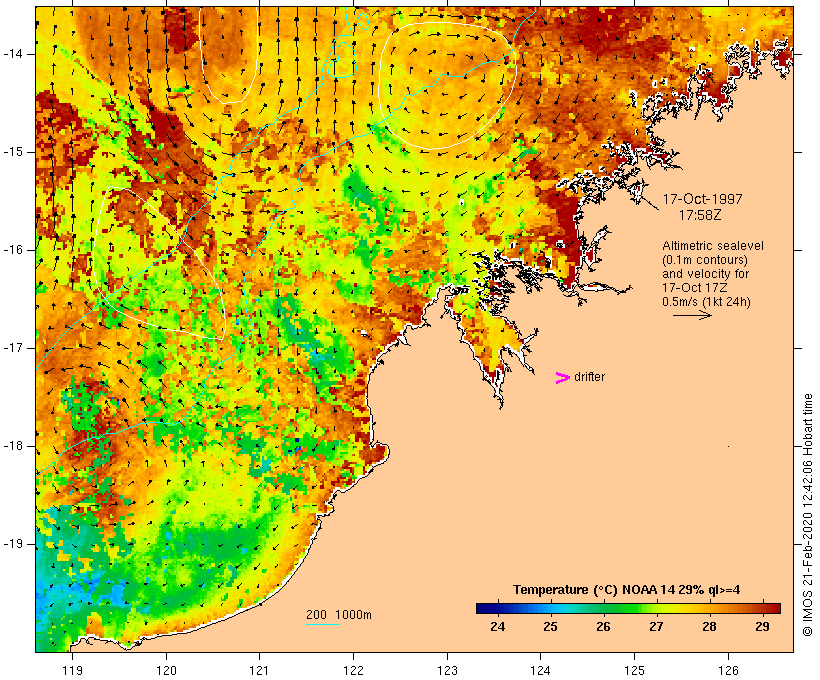
Task: Click the longitude label '126'
Action: pos(728,670)
